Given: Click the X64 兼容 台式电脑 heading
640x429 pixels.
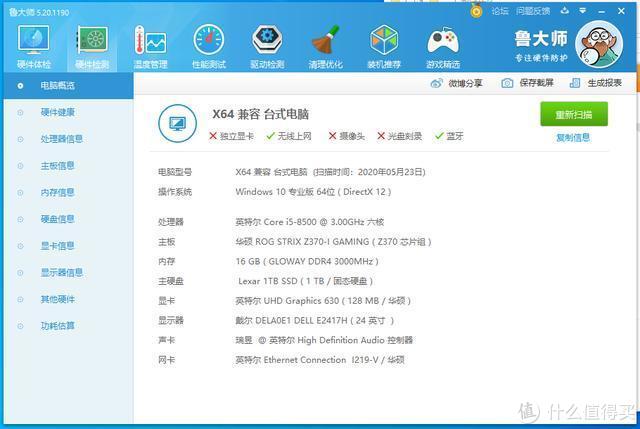Looking at the screenshot, I should click(260, 114).
